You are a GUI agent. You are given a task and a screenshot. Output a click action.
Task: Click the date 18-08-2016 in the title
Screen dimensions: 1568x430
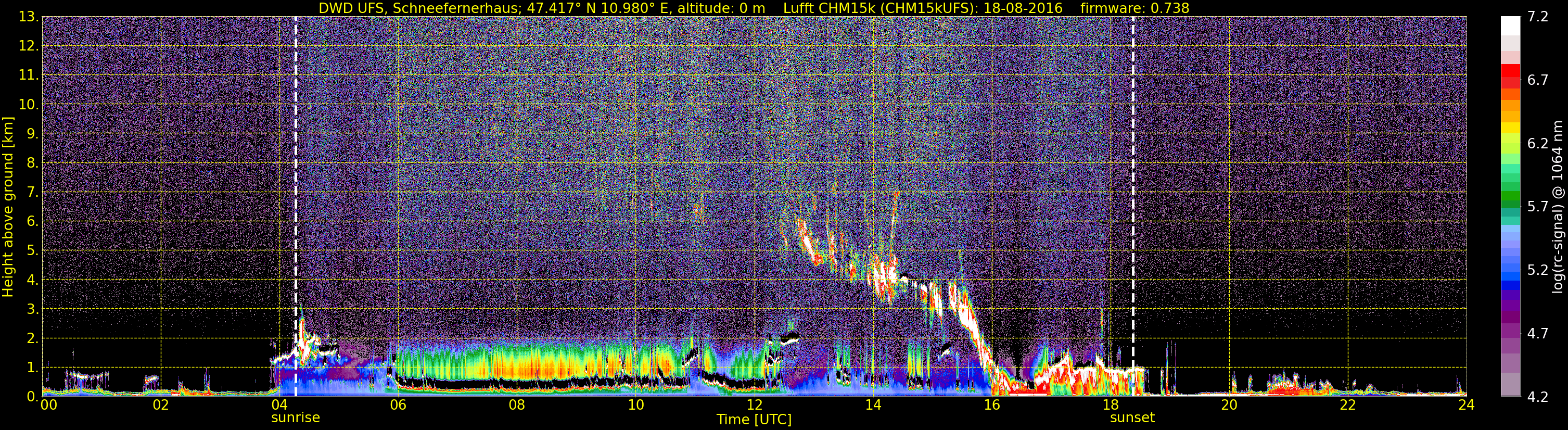[x=1023, y=8]
